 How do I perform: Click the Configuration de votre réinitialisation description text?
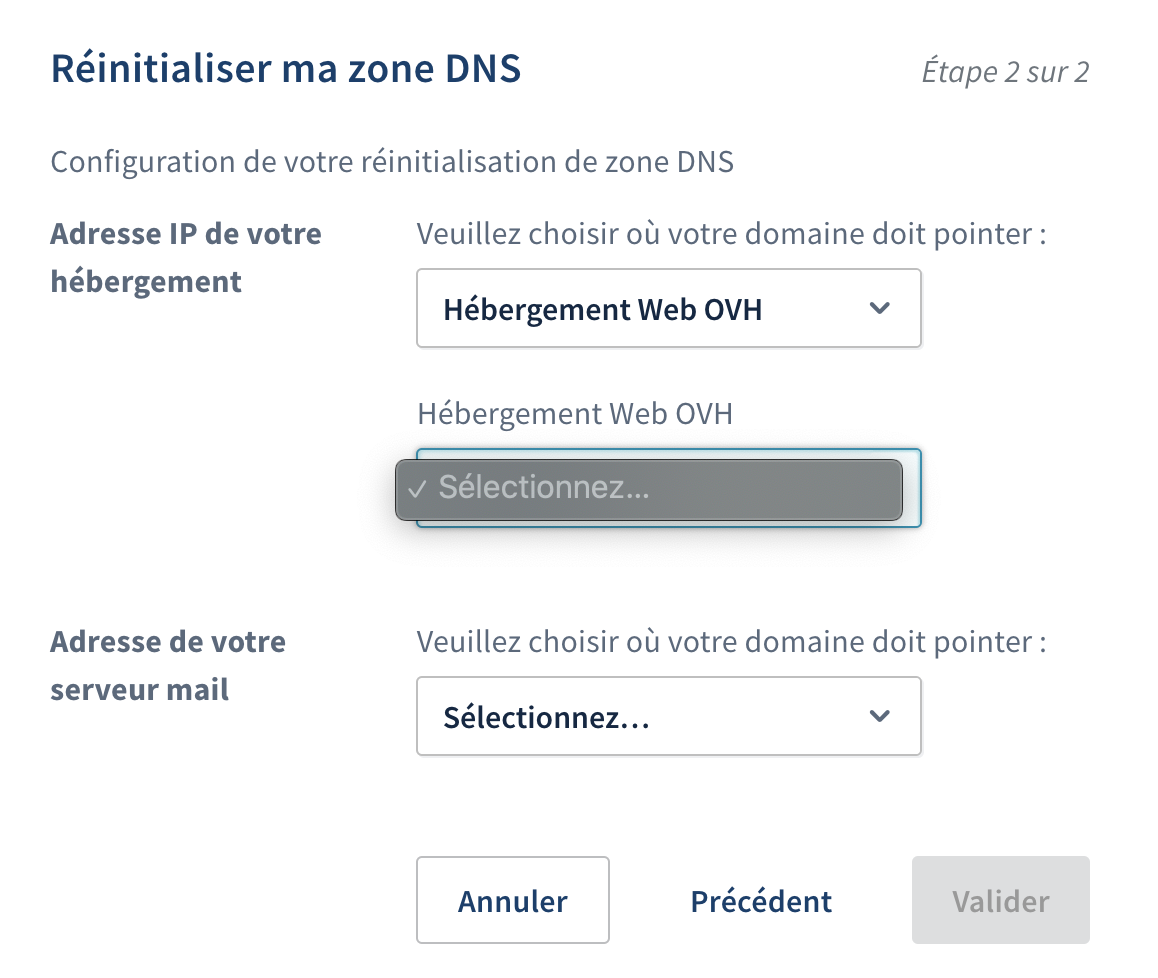(392, 162)
